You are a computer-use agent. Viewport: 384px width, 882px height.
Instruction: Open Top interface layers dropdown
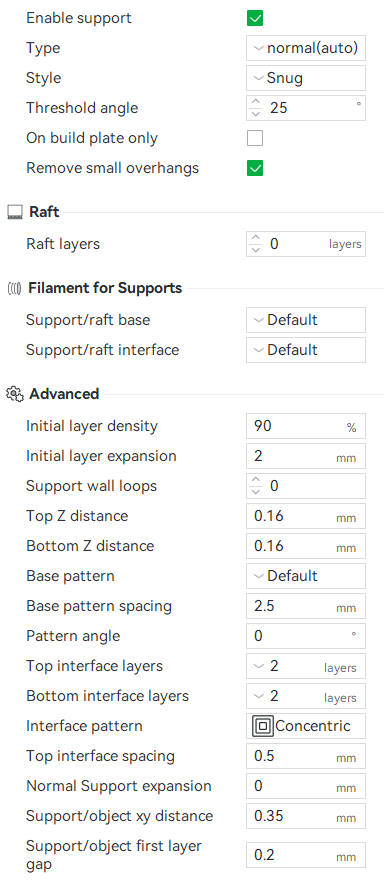[306, 667]
